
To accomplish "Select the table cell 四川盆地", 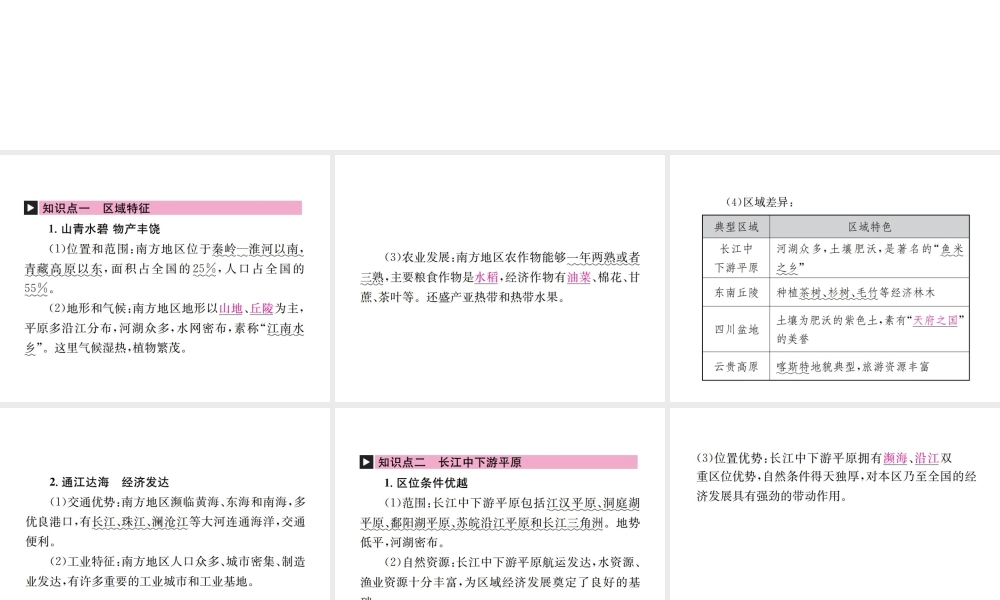I will 736,330.
